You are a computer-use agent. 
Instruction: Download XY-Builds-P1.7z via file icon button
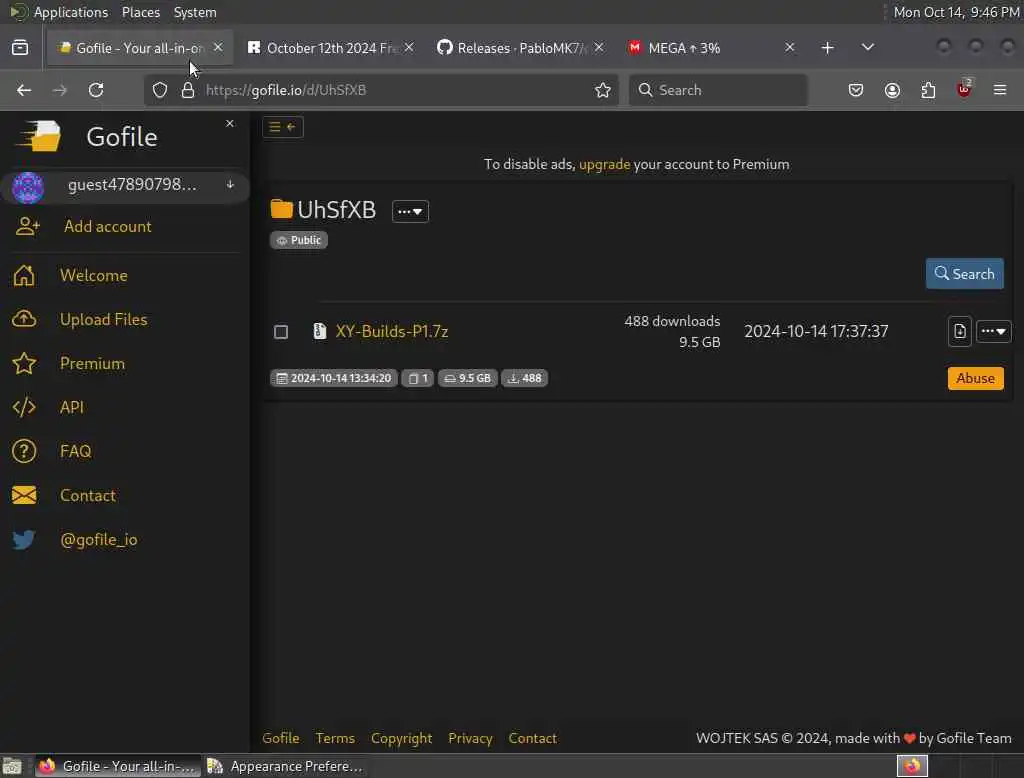(x=959, y=331)
